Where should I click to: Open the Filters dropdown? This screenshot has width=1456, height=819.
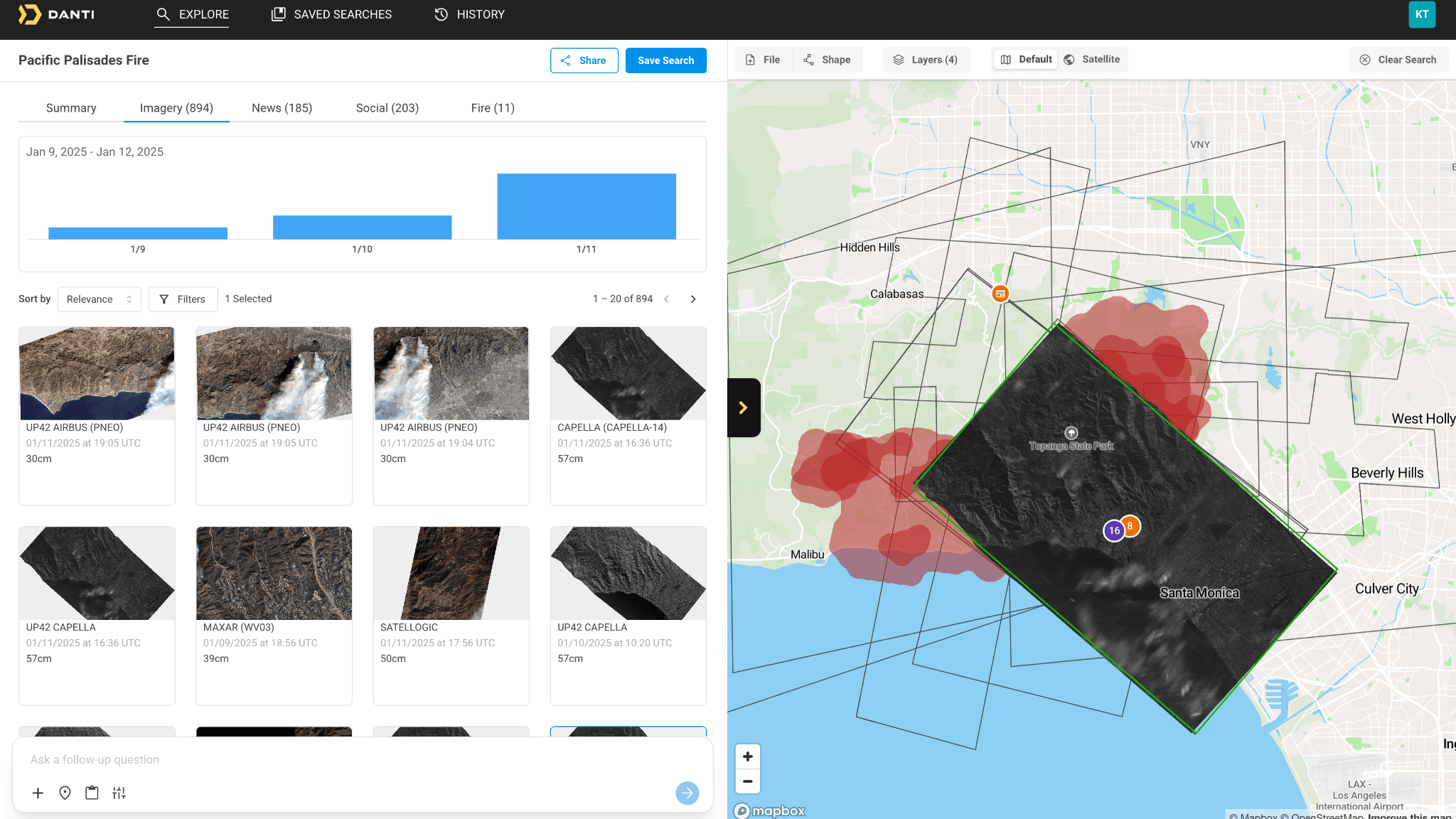click(183, 299)
